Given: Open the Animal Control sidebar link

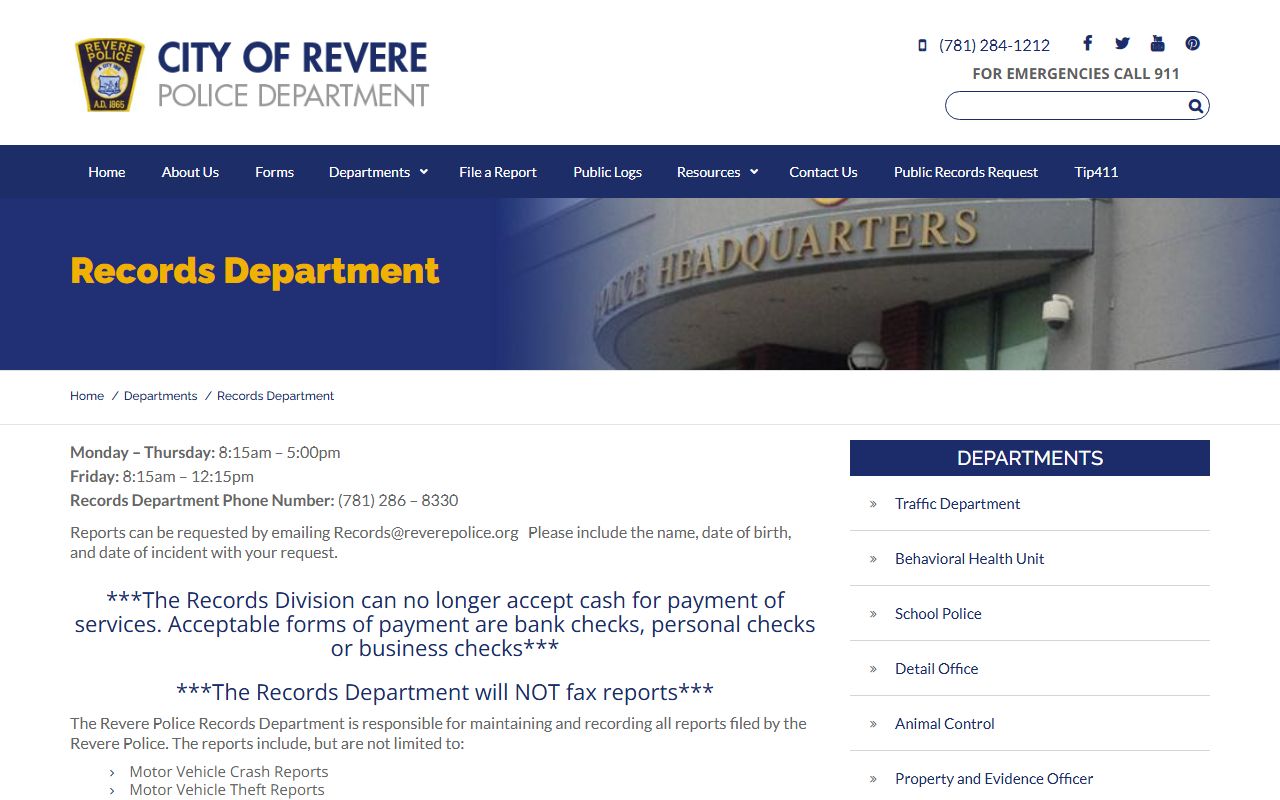Looking at the screenshot, I should pos(944,724).
